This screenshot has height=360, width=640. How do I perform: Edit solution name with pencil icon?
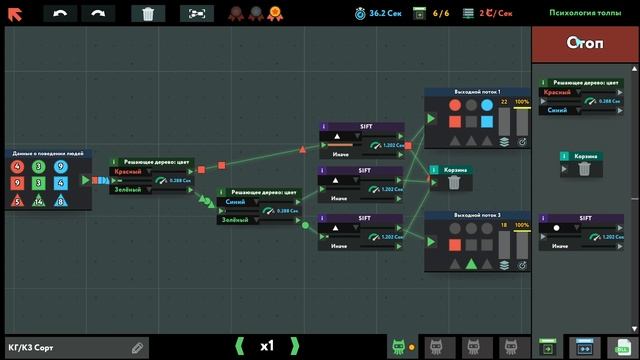tap(137, 348)
